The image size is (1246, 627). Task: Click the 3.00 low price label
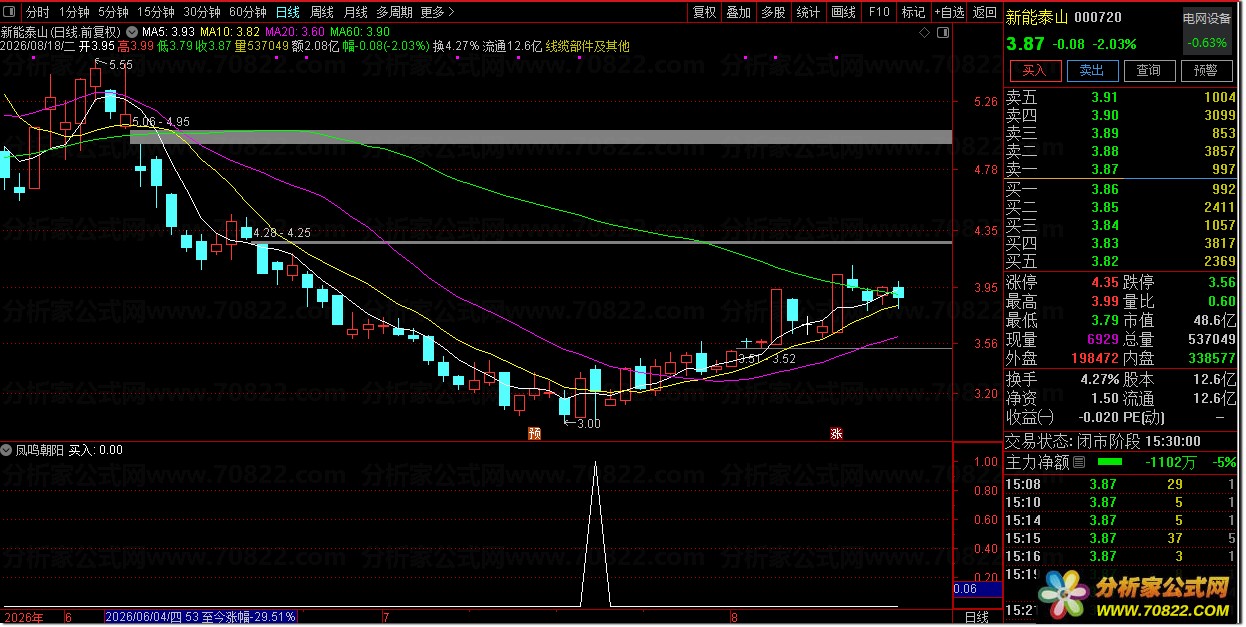pos(588,423)
